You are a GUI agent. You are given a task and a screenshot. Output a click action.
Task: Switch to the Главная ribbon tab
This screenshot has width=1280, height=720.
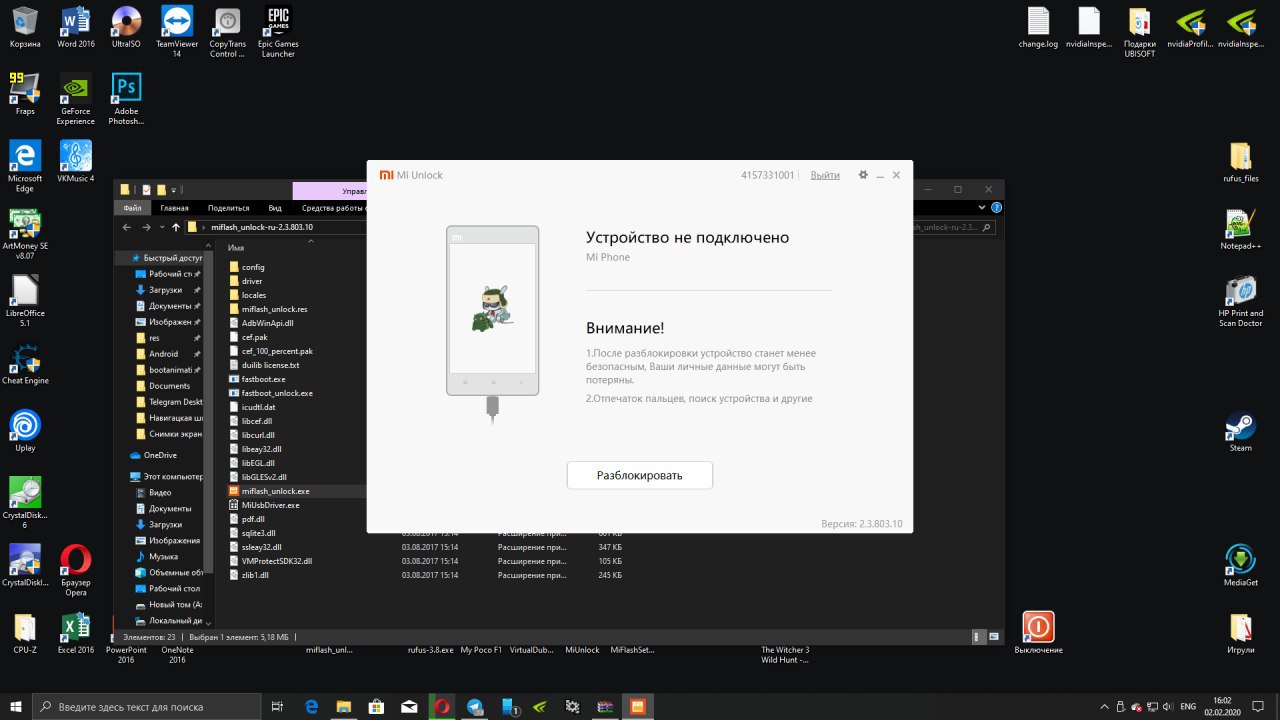pyautogui.click(x=174, y=208)
